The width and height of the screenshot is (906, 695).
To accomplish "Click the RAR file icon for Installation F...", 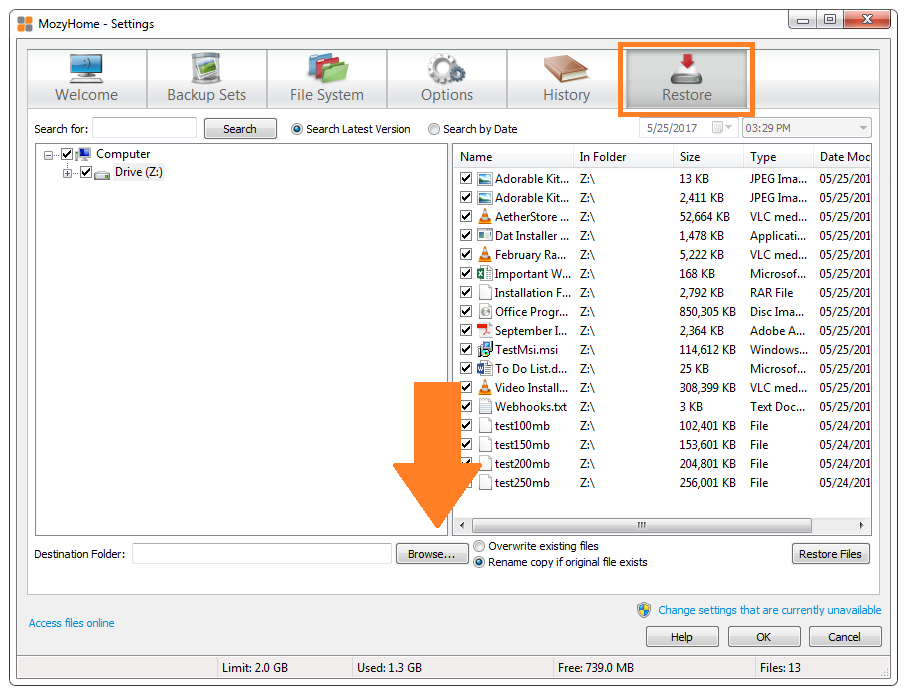I will coord(485,292).
